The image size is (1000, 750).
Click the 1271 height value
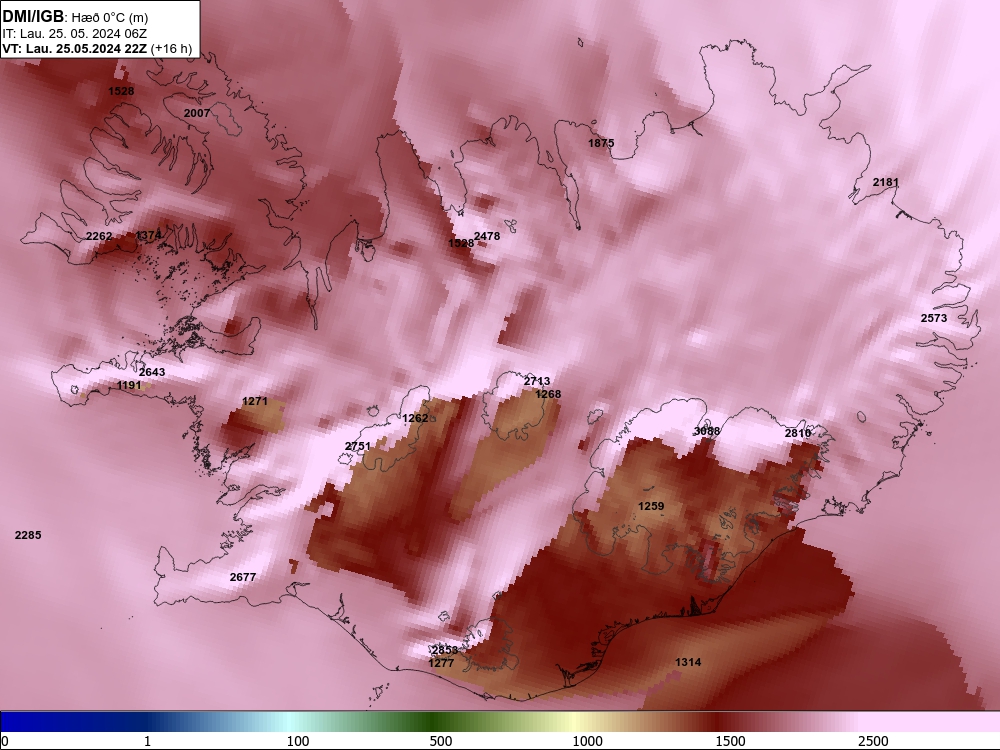(255, 401)
